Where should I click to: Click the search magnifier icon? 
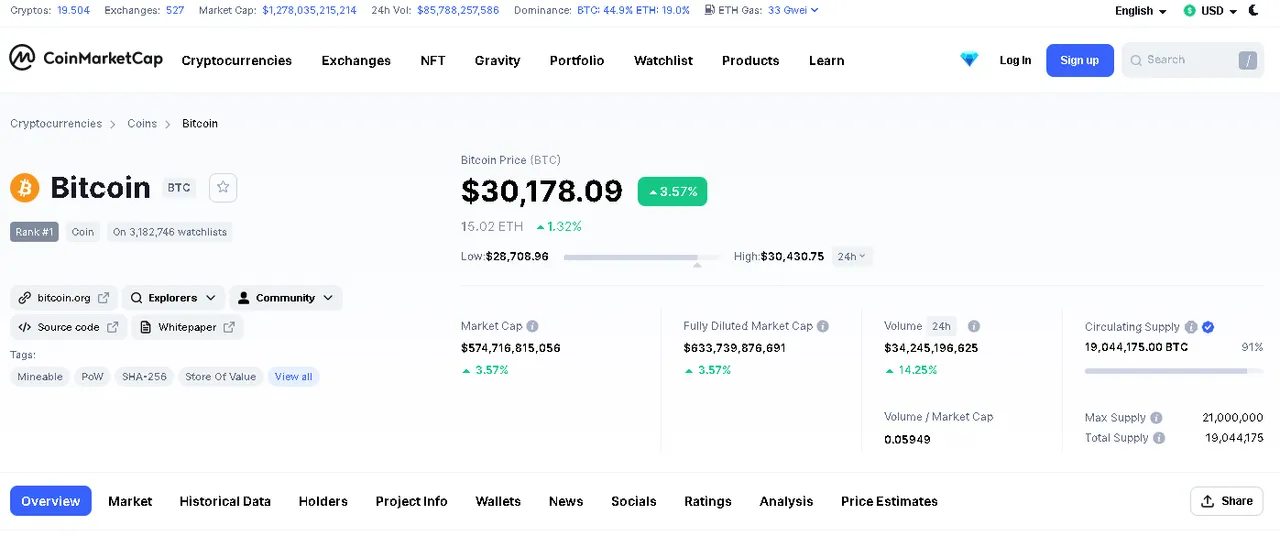[x=1136, y=60]
